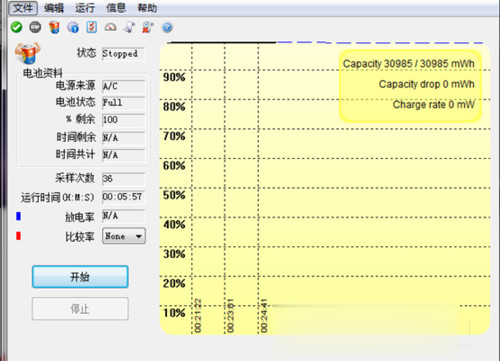Screen dimensions: 500x361
Task: Click the blue 放电率 color marker
Action: point(19,216)
